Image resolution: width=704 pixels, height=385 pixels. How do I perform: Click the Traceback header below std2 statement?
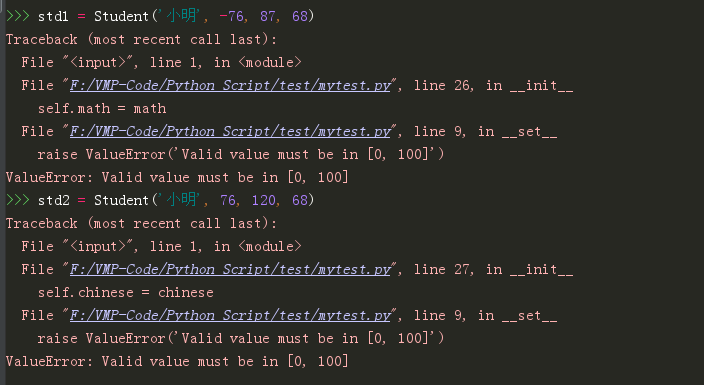click(141, 223)
